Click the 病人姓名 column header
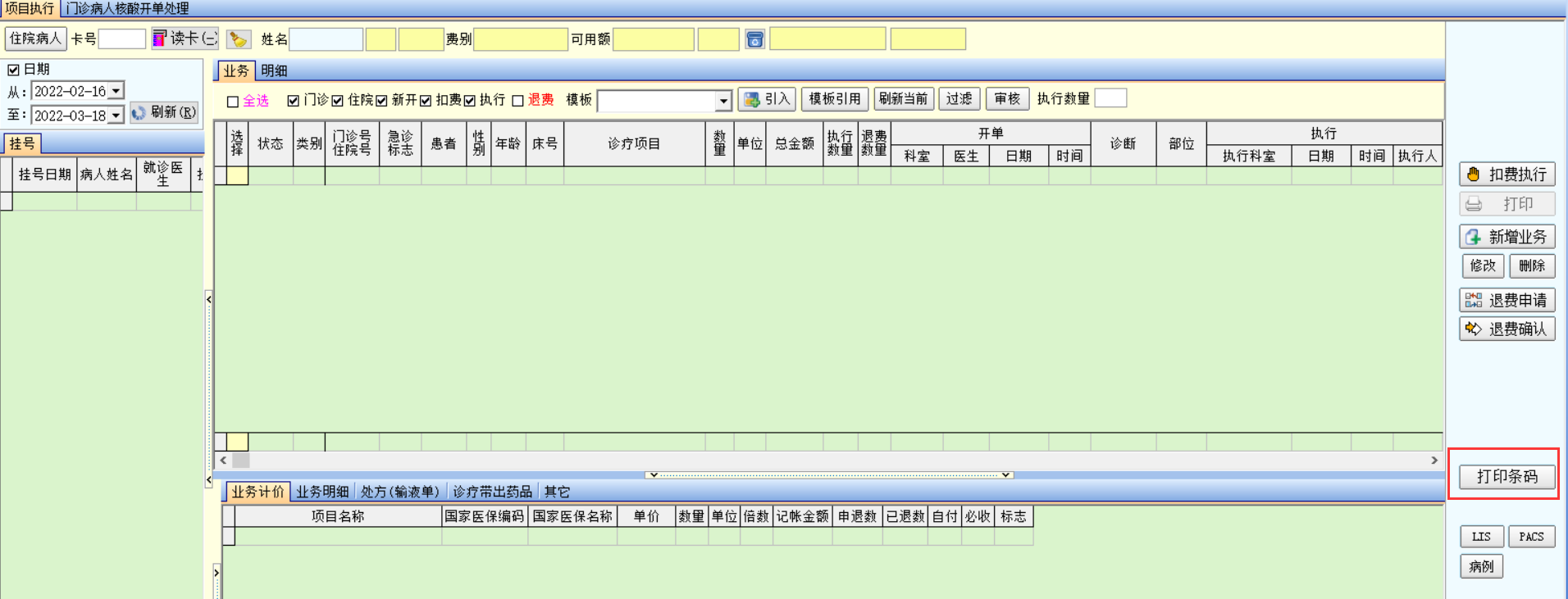The width and height of the screenshot is (1568, 599). (x=107, y=175)
